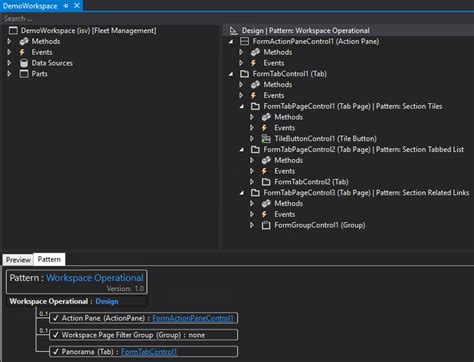Click the TileButtonControl1 tile button icon

click(266, 139)
